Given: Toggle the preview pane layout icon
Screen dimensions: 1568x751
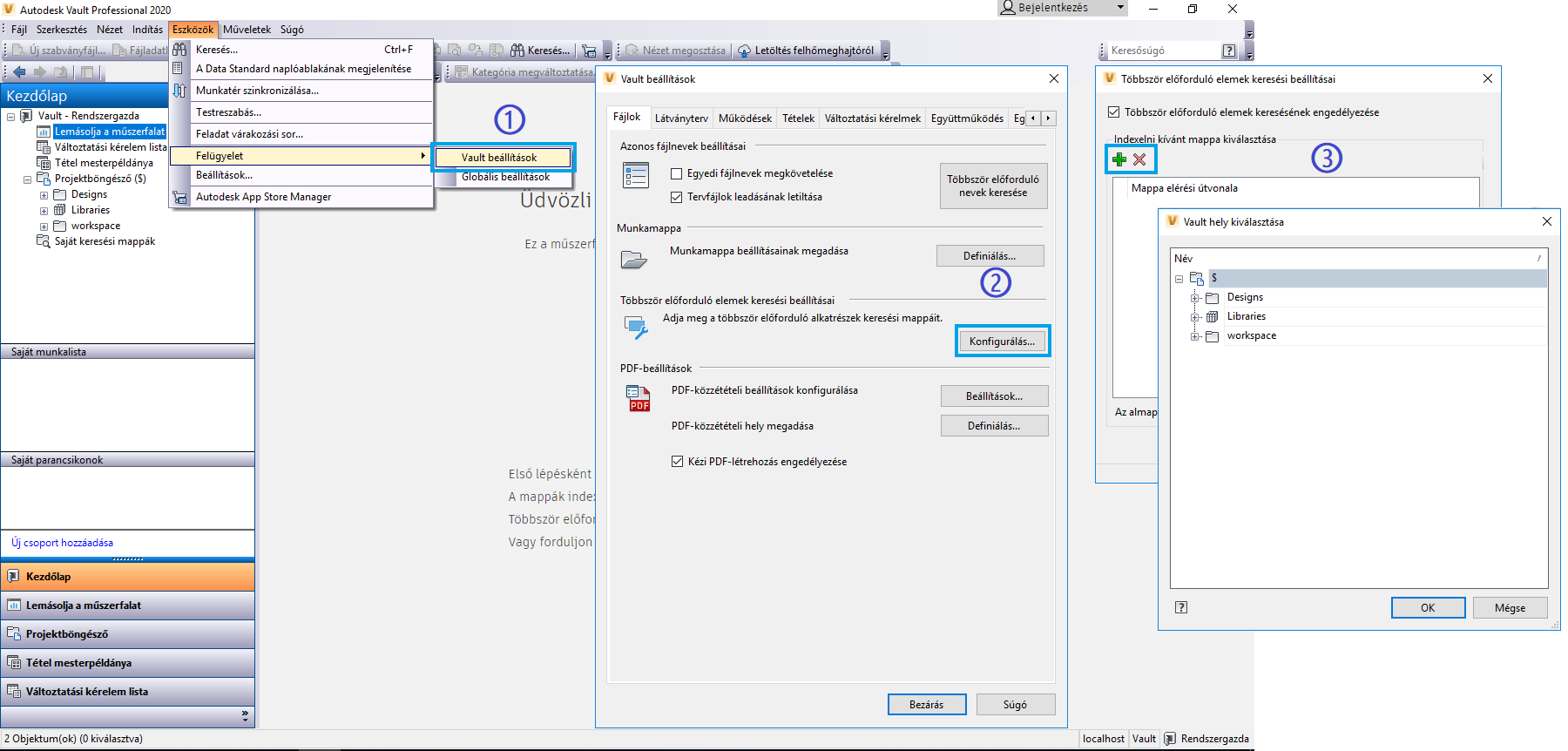Looking at the screenshot, I should coord(87,72).
